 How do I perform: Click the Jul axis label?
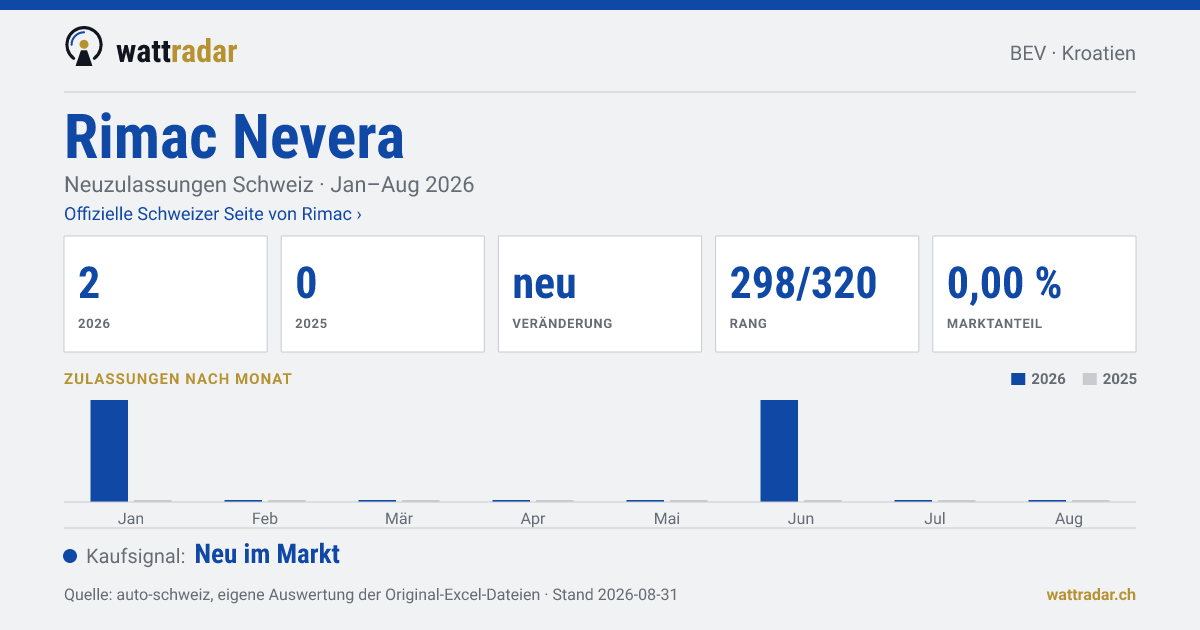(x=935, y=518)
